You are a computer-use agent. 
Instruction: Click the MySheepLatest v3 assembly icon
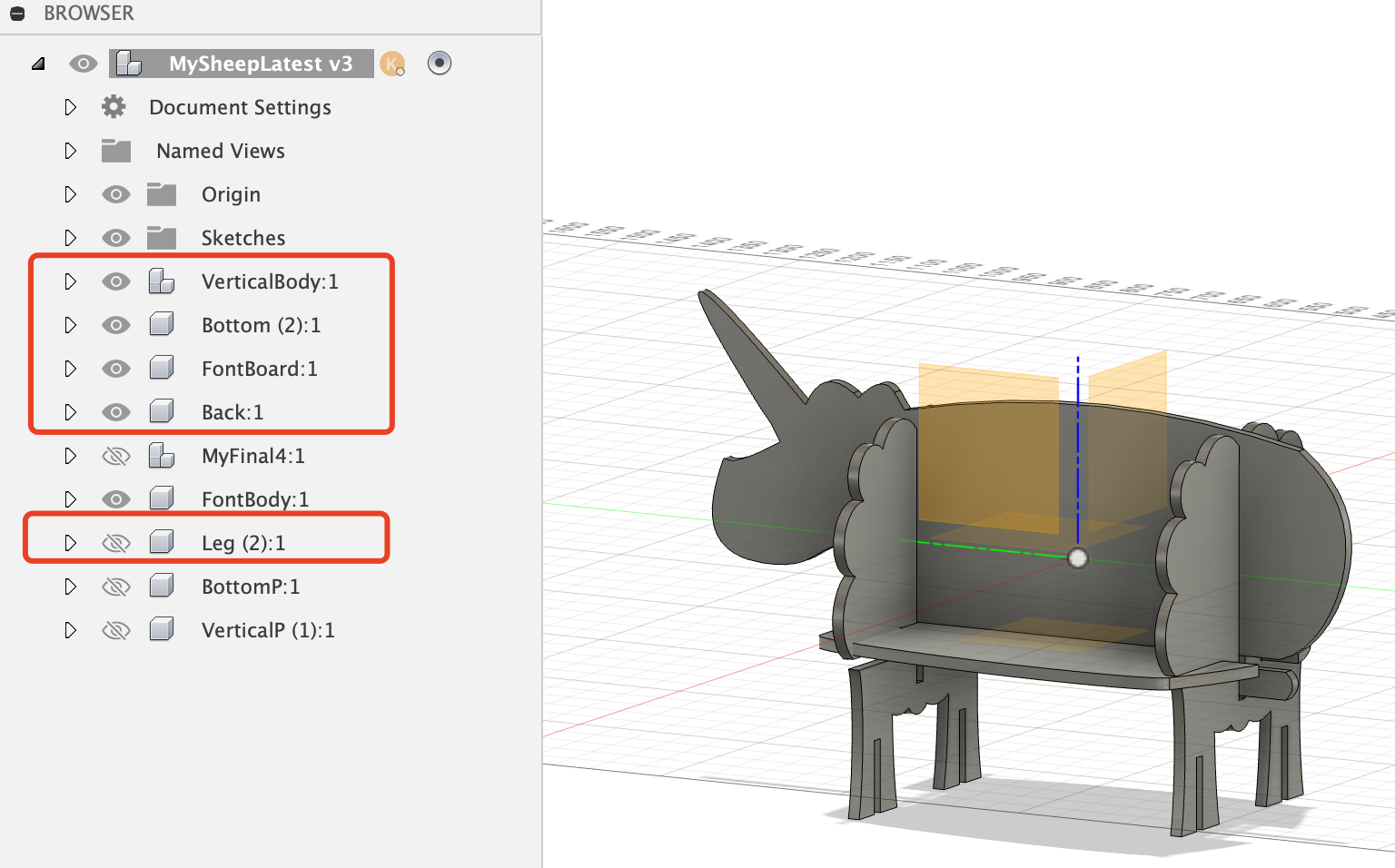(129, 64)
